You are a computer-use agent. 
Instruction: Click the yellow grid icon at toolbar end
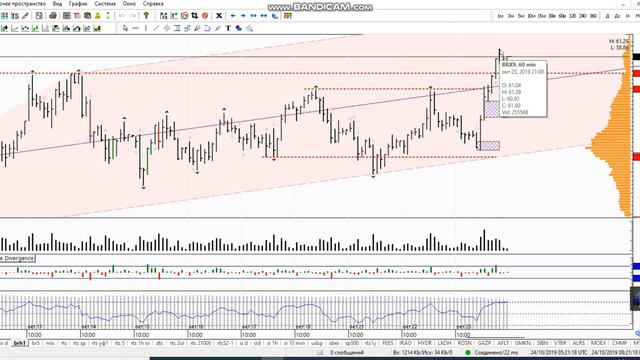(288, 16)
